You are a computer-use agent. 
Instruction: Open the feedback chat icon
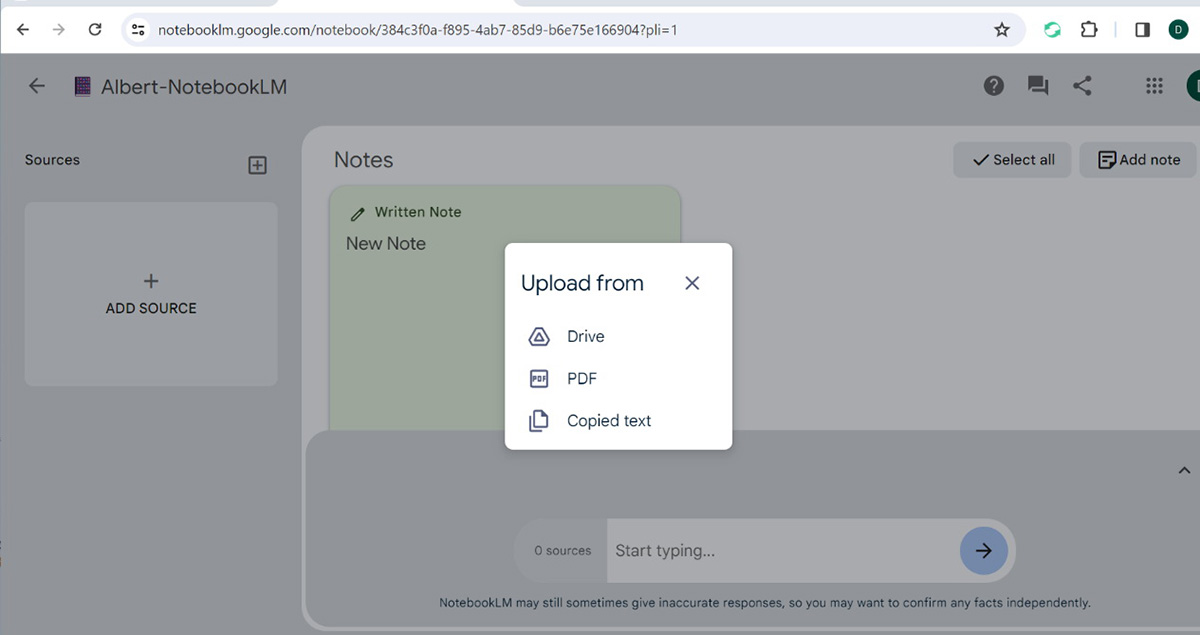pyautogui.click(x=1038, y=86)
